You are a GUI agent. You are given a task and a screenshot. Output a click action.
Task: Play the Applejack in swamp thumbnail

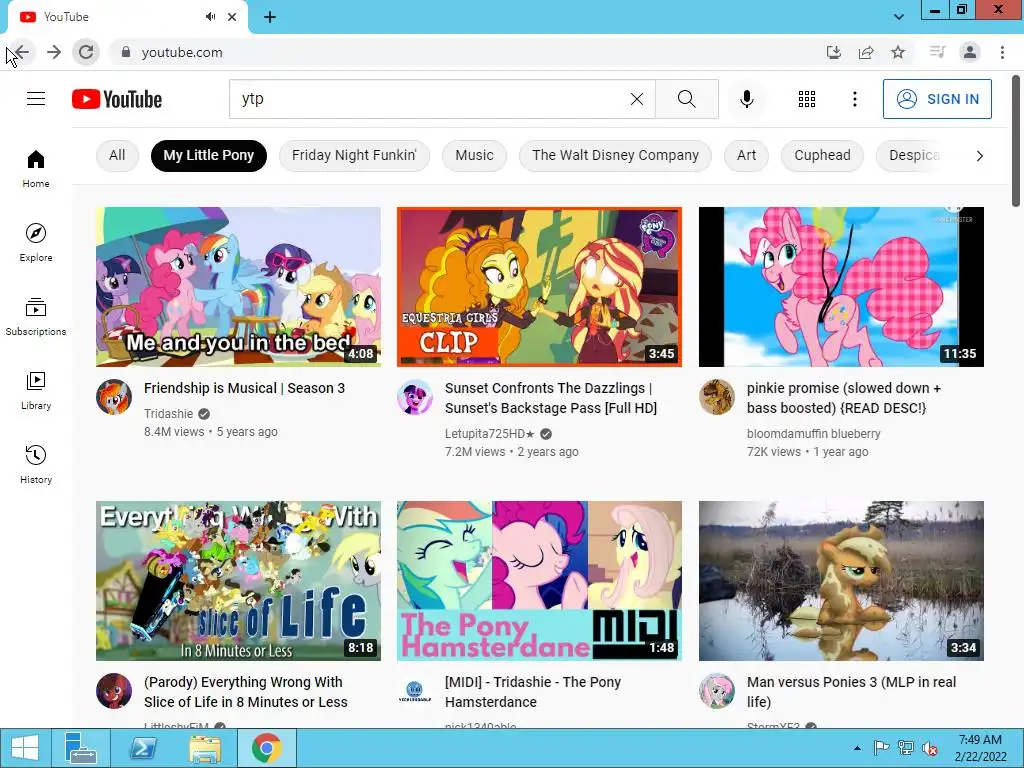coord(841,581)
